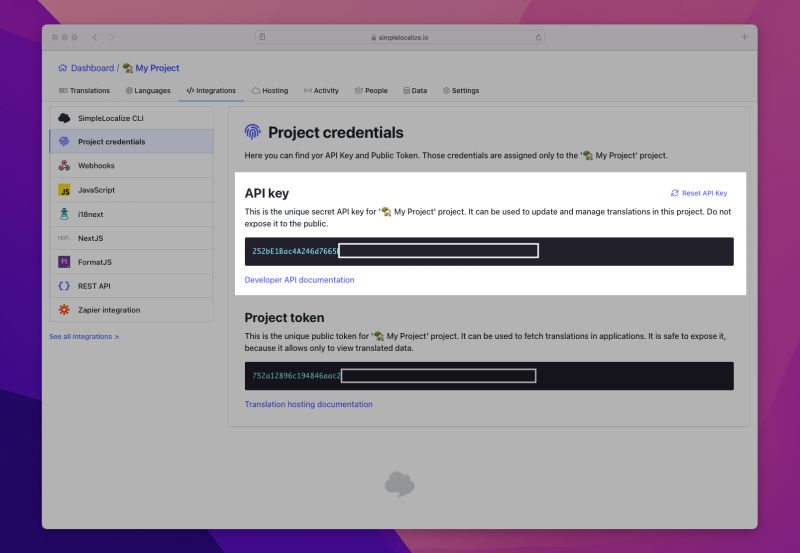Select the REST API sidebar label
This screenshot has width=800, height=553.
(94, 286)
